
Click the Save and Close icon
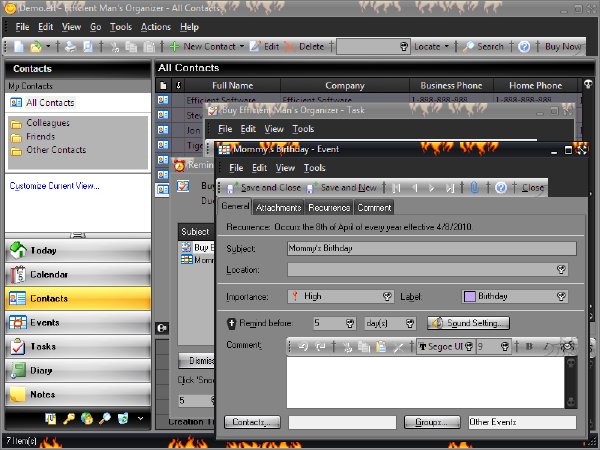[x=232, y=188]
